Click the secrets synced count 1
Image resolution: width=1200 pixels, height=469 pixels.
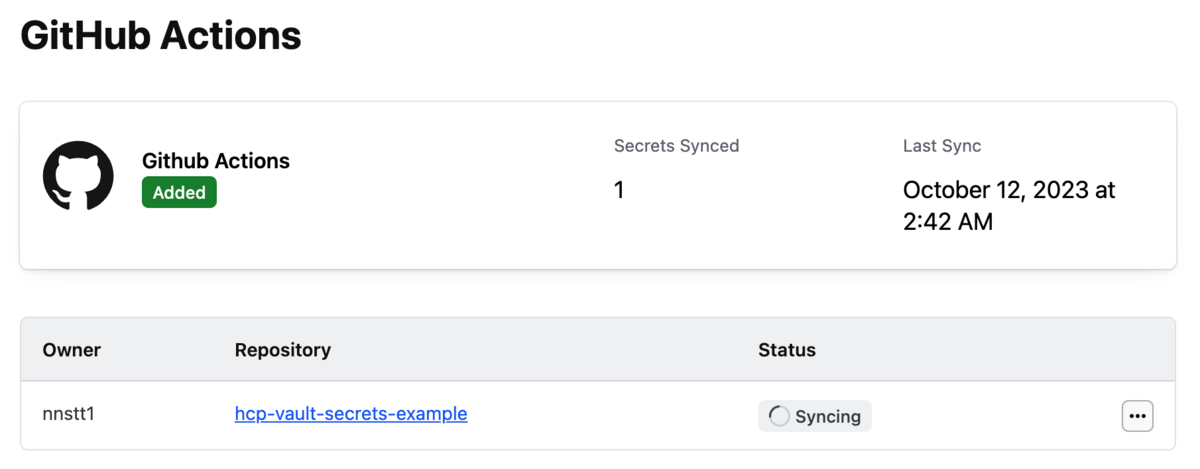(619, 190)
